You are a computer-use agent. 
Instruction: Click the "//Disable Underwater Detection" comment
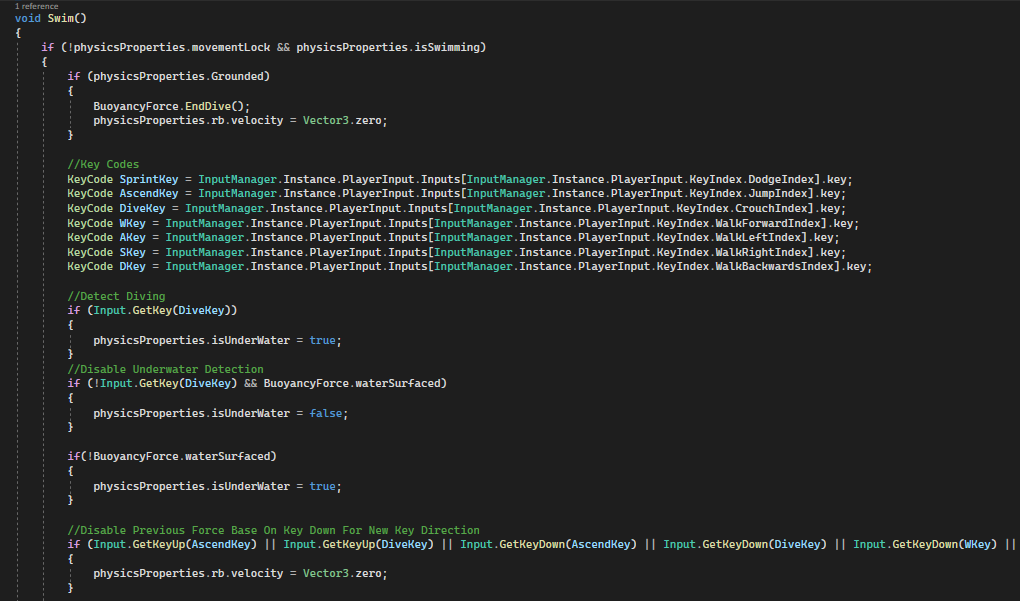coord(165,369)
